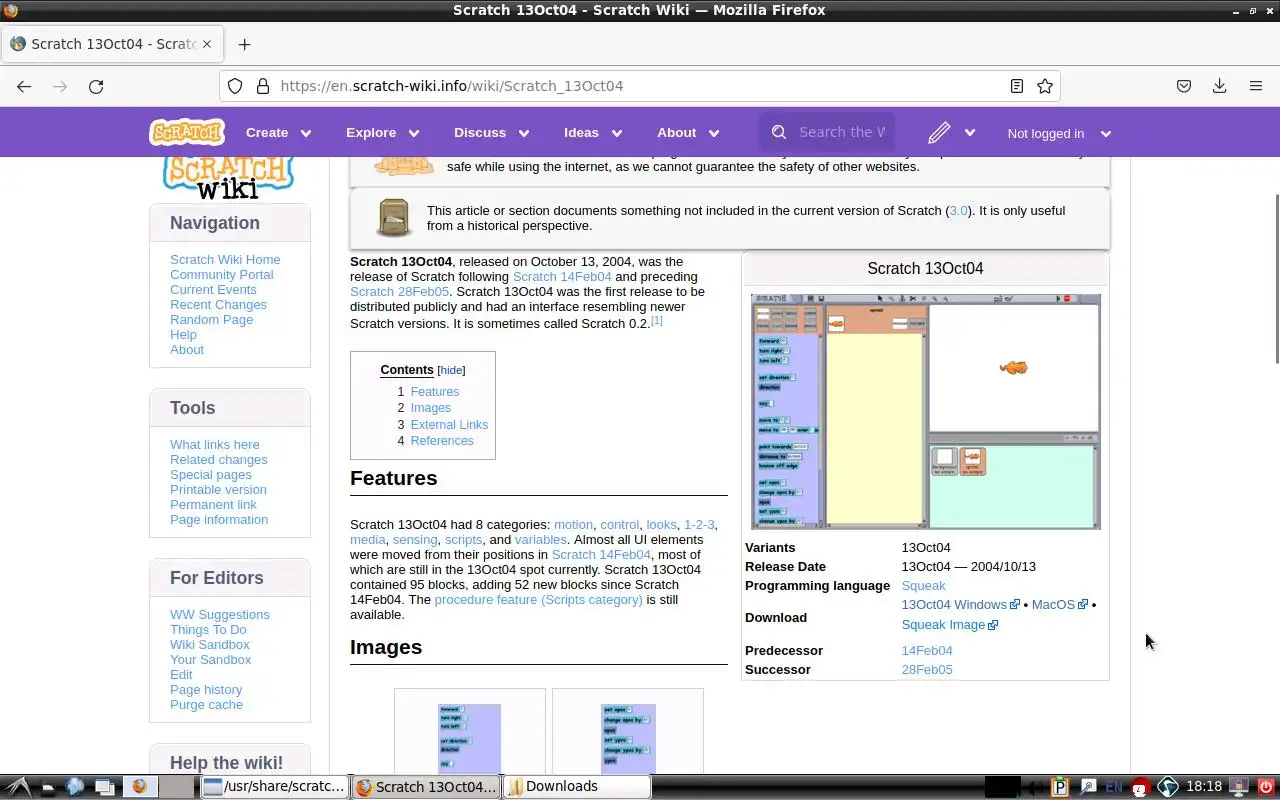The image size is (1280, 800).
Task: Open the Squeak programming language link
Action: (x=923, y=586)
